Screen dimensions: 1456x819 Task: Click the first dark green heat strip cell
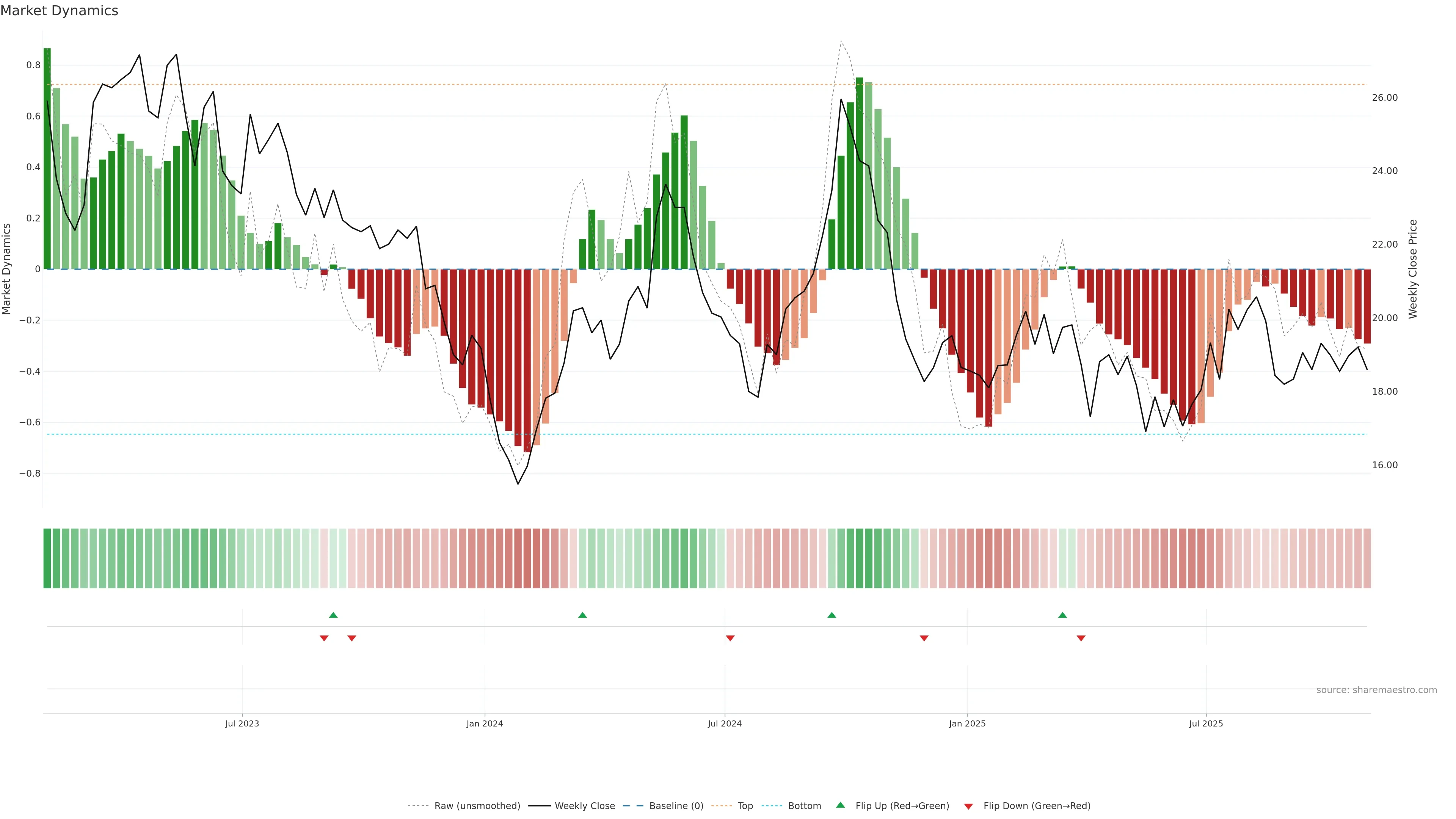[47, 559]
